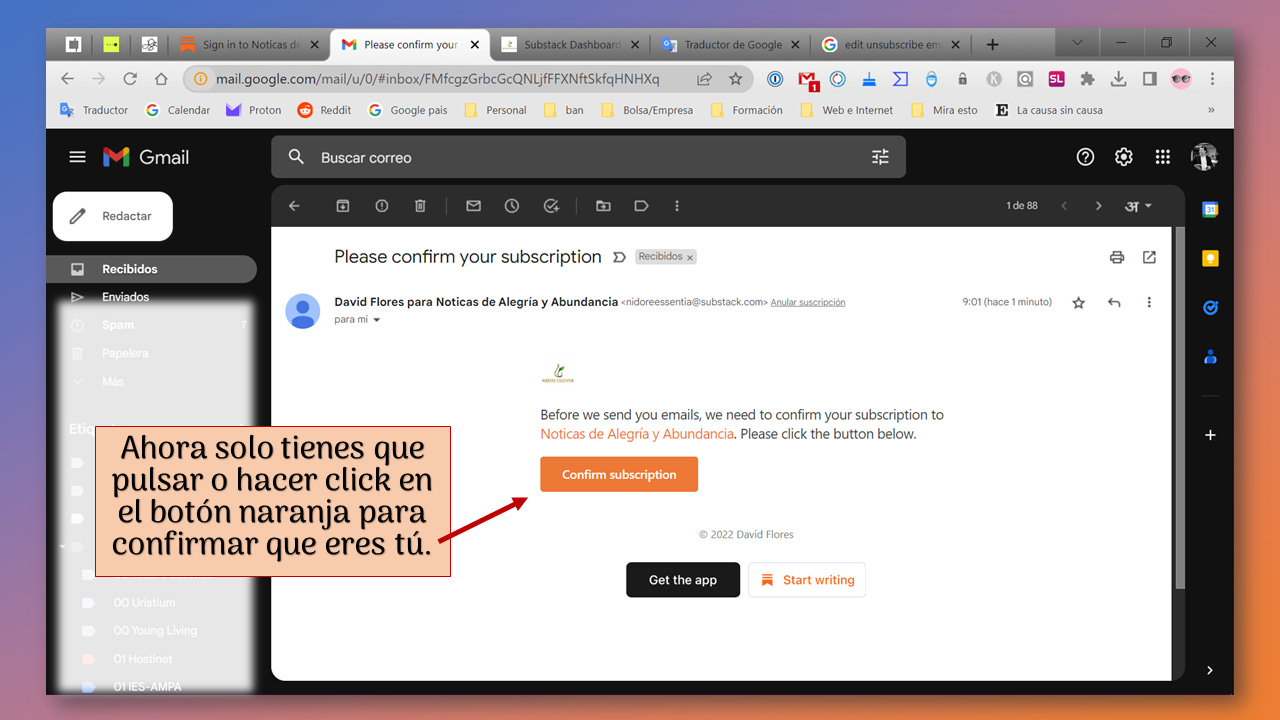The width and height of the screenshot is (1280, 720).
Task: Go to newer message arrow
Action: pos(1064,206)
